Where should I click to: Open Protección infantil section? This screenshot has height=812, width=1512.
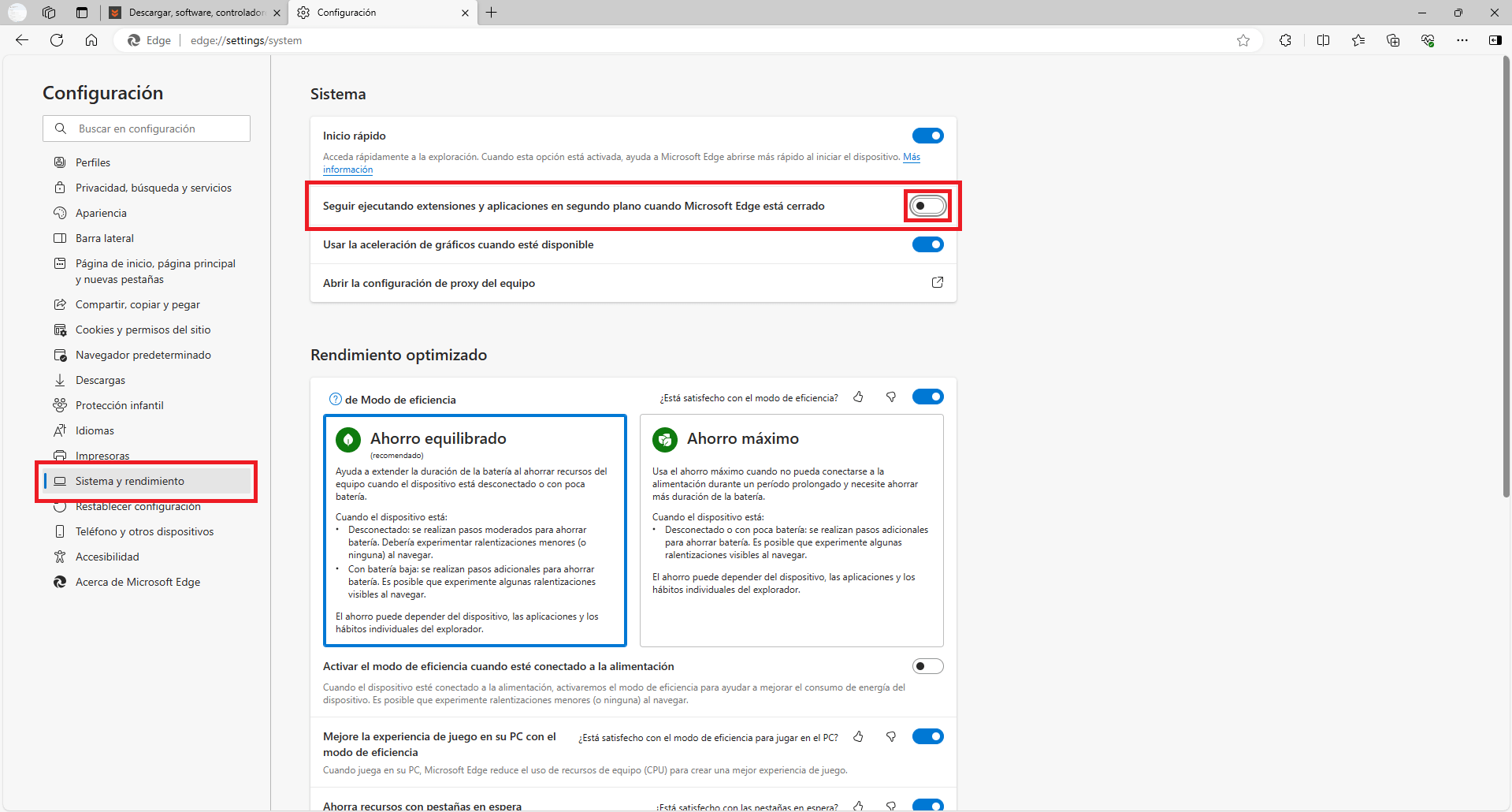[x=147, y=405]
